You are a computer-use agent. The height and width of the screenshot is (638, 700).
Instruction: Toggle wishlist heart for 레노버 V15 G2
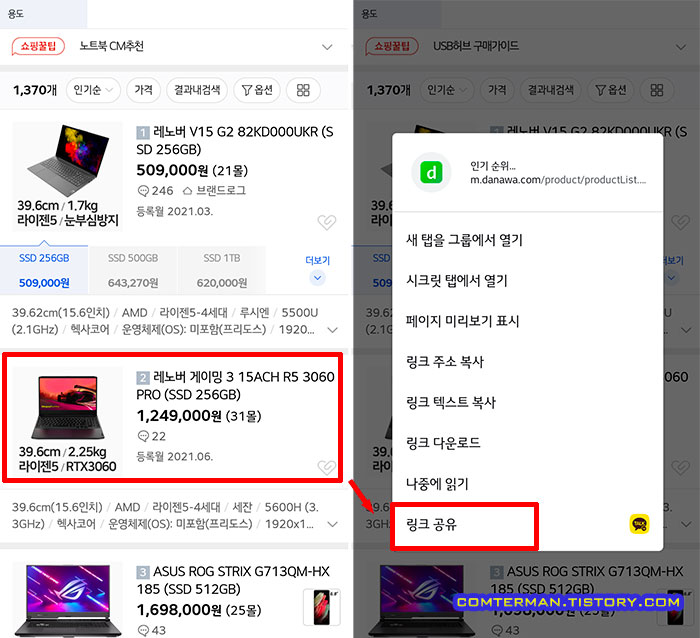pyautogui.click(x=327, y=221)
